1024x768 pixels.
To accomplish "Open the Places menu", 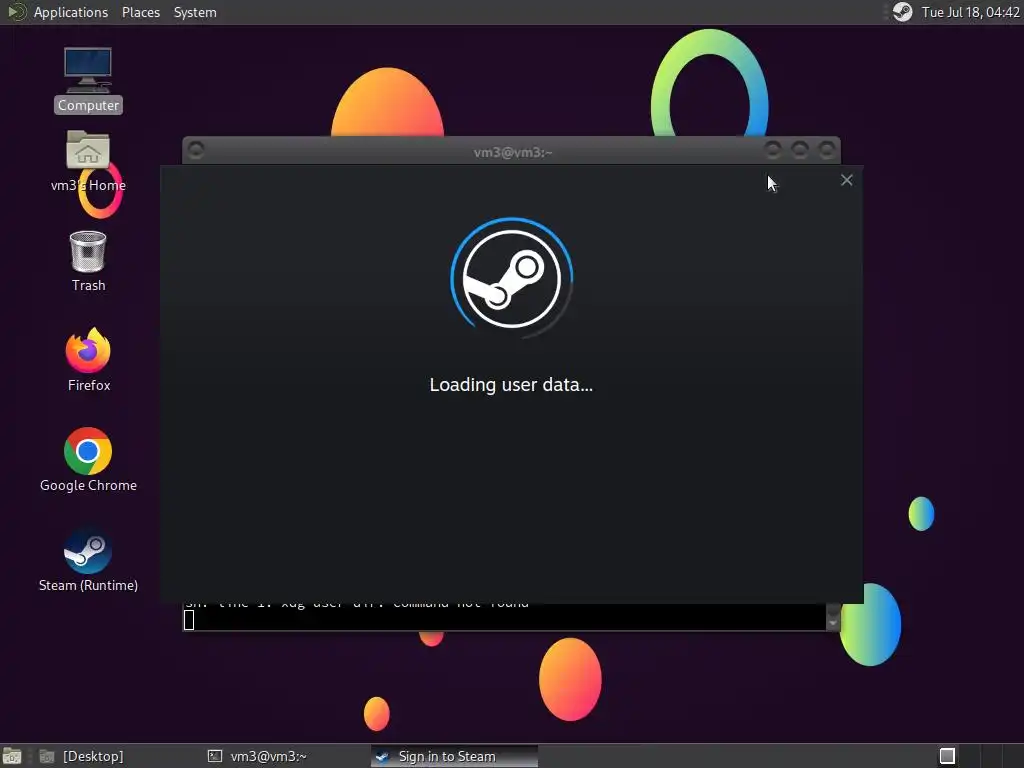I will [140, 12].
